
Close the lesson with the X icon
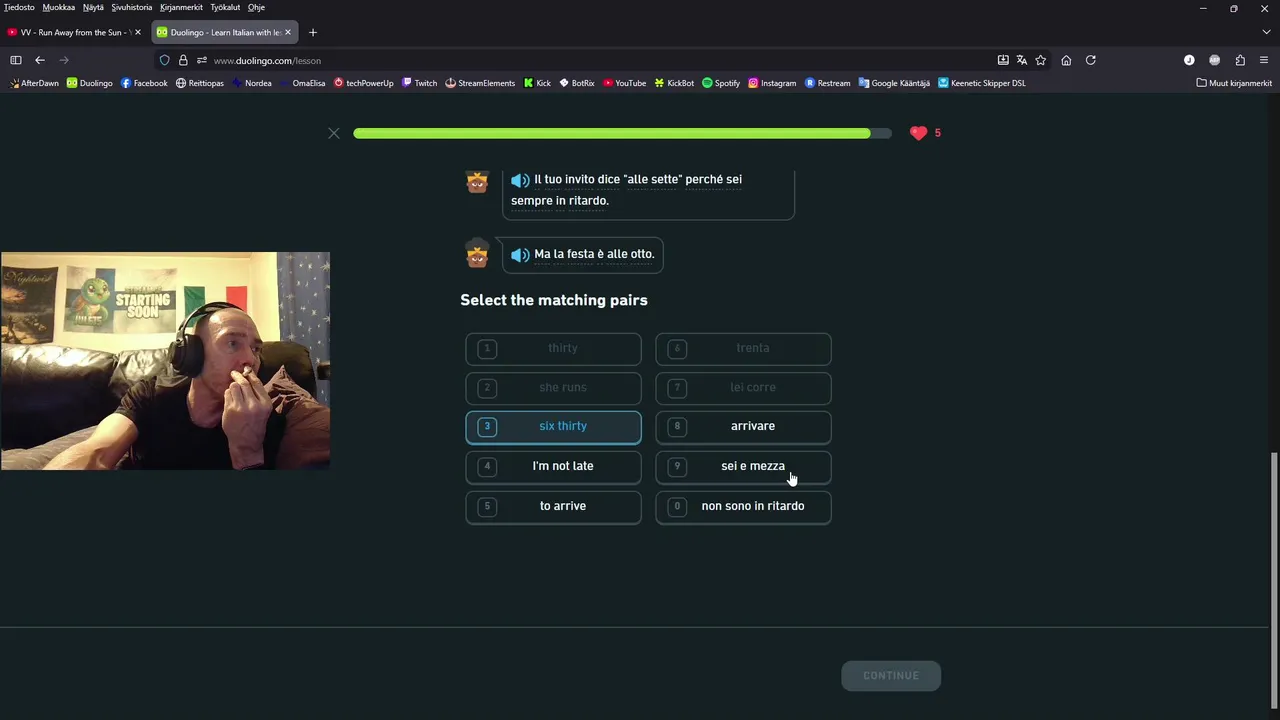pyautogui.click(x=334, y=133)
